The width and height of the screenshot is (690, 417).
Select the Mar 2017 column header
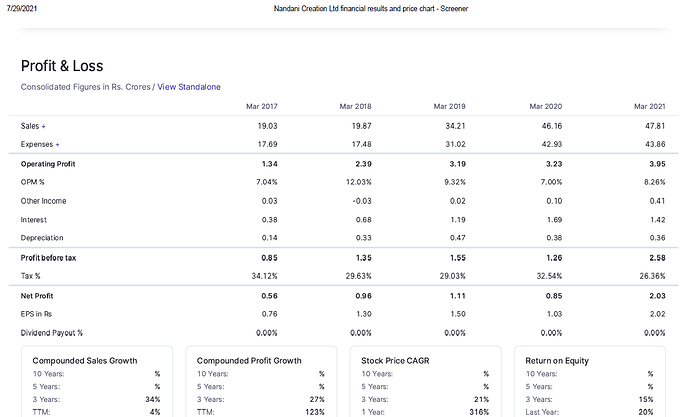pyautogui.click(x=262, y=106)
